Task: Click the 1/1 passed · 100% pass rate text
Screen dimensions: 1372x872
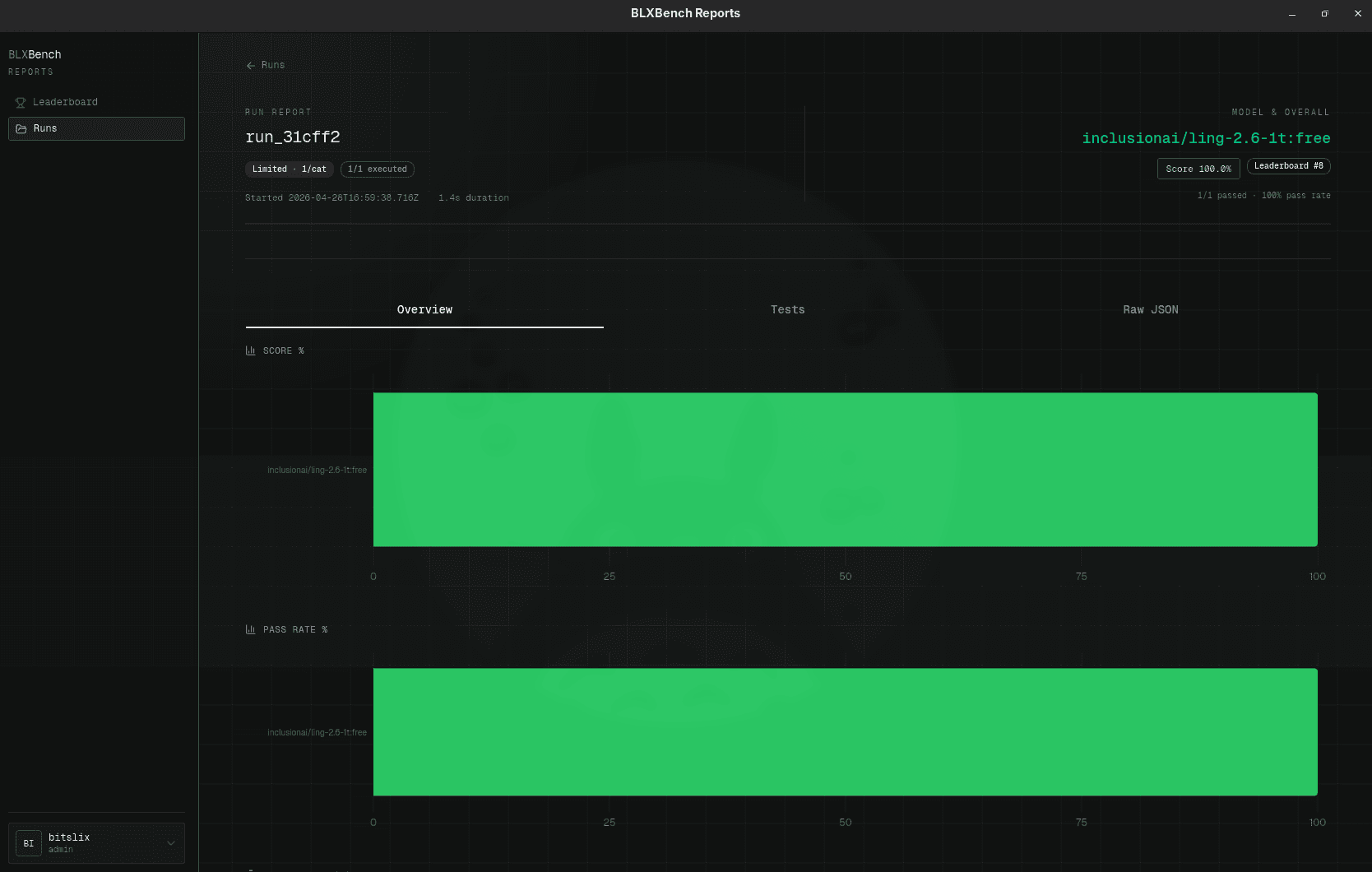Action: (x=1263, y=196)
